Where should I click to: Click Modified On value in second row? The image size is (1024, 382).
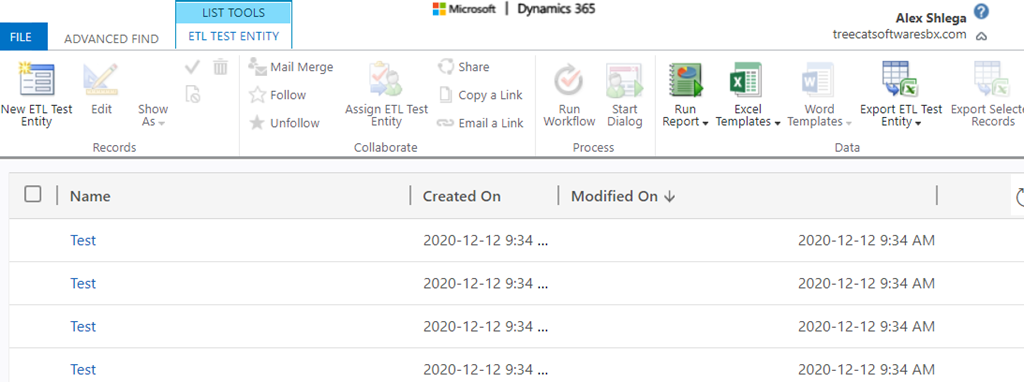pyautogui.click(x=866, y=283)
